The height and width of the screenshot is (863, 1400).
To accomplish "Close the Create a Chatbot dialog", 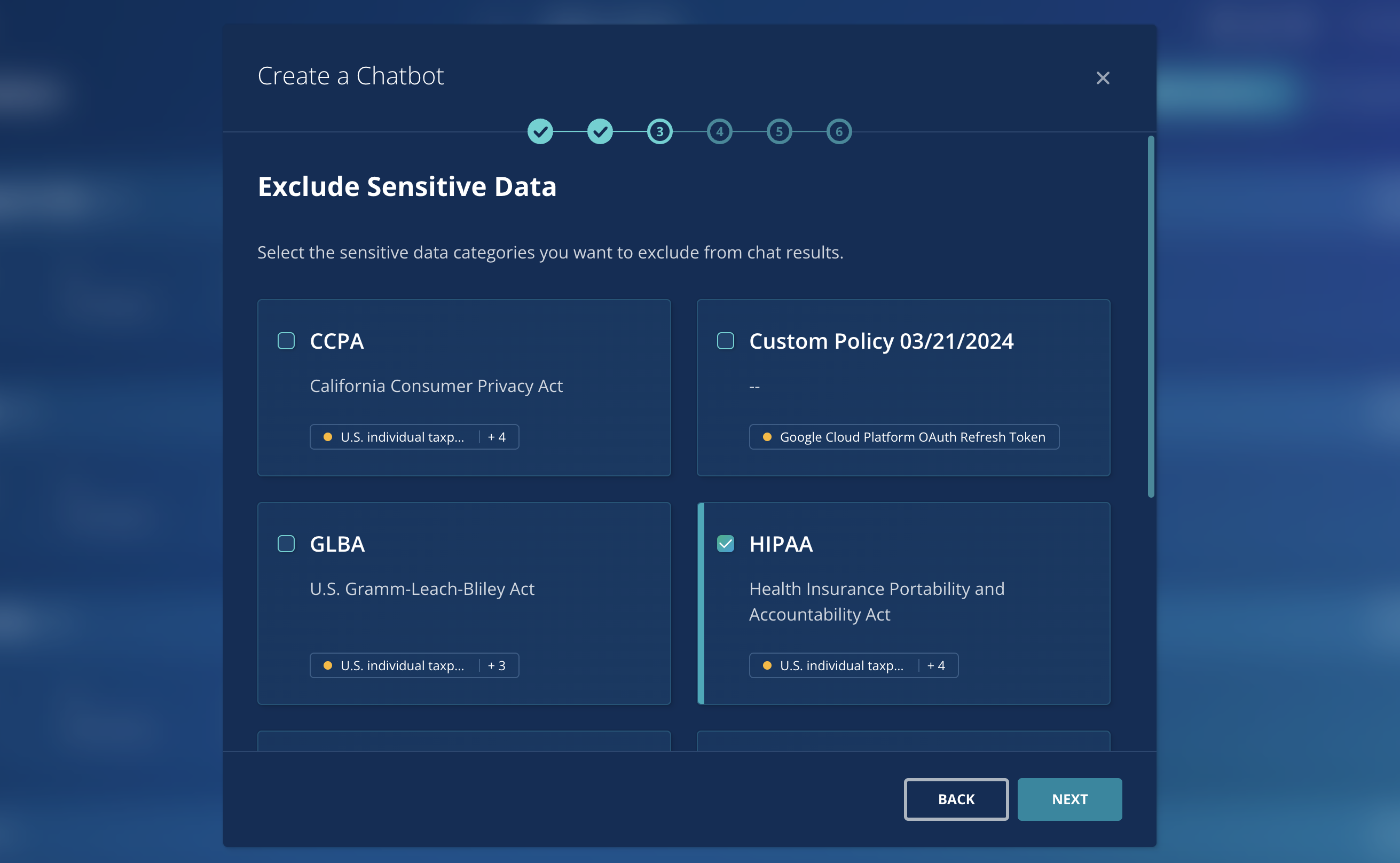I will (1102, 77).
